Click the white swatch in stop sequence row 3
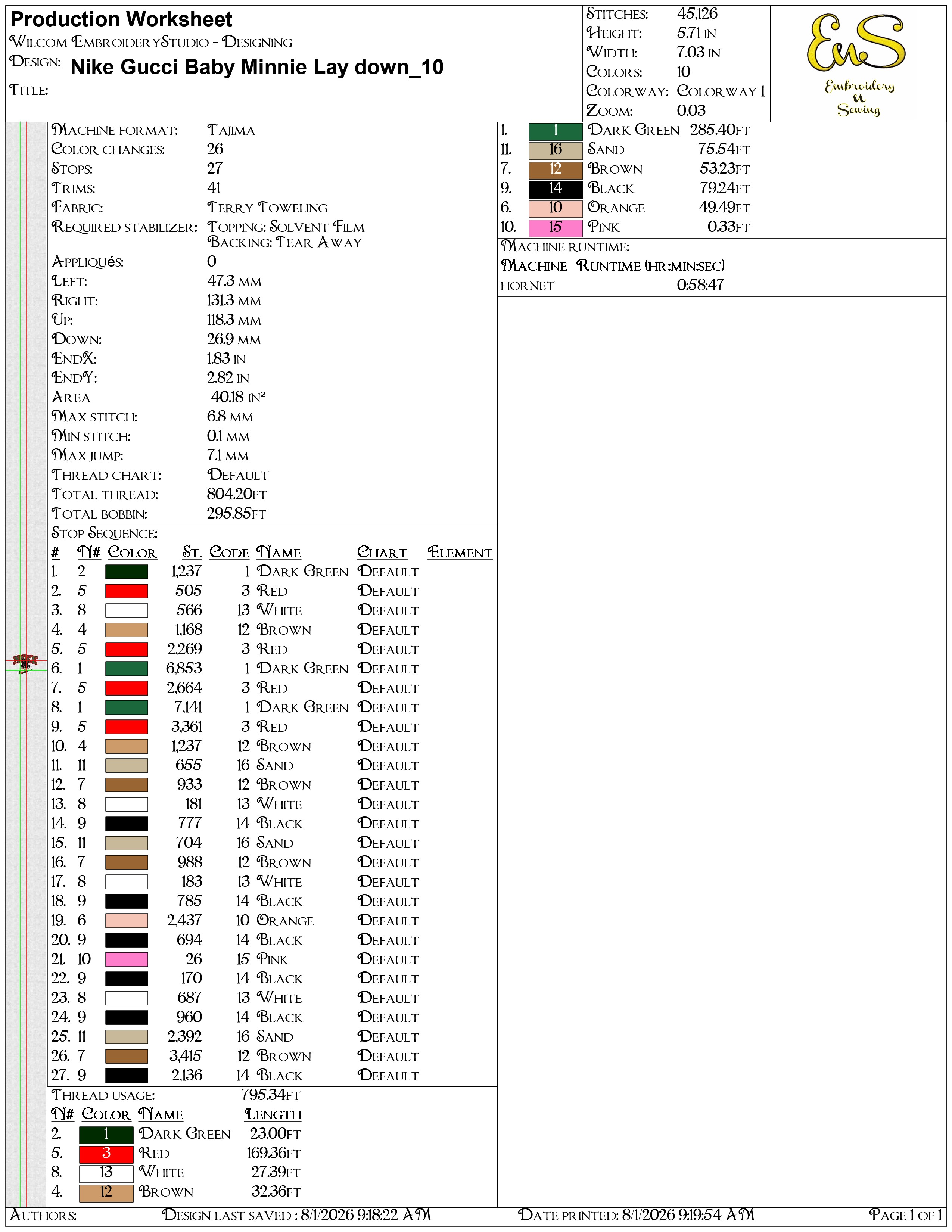This screenshot has height=1232, width=952. click(127, 611)
